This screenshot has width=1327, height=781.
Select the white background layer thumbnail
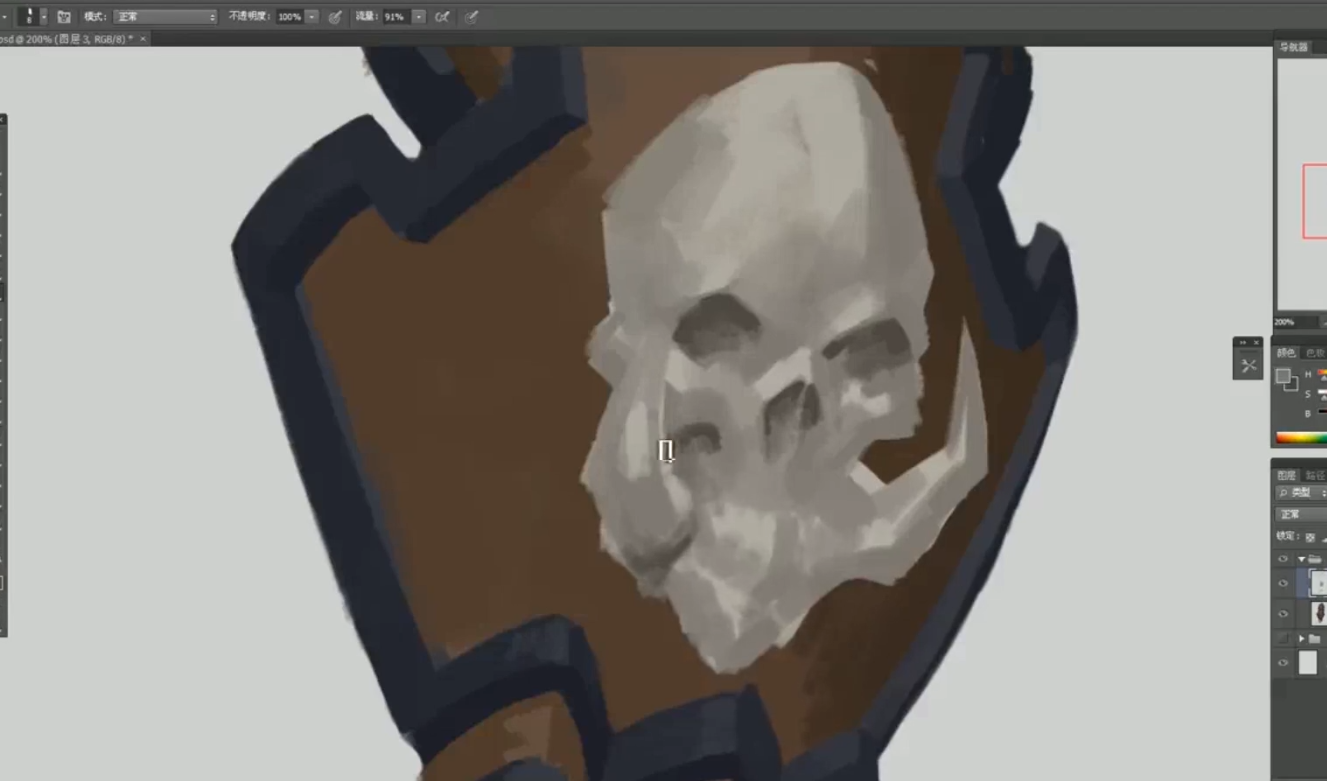pos(1308,662)
